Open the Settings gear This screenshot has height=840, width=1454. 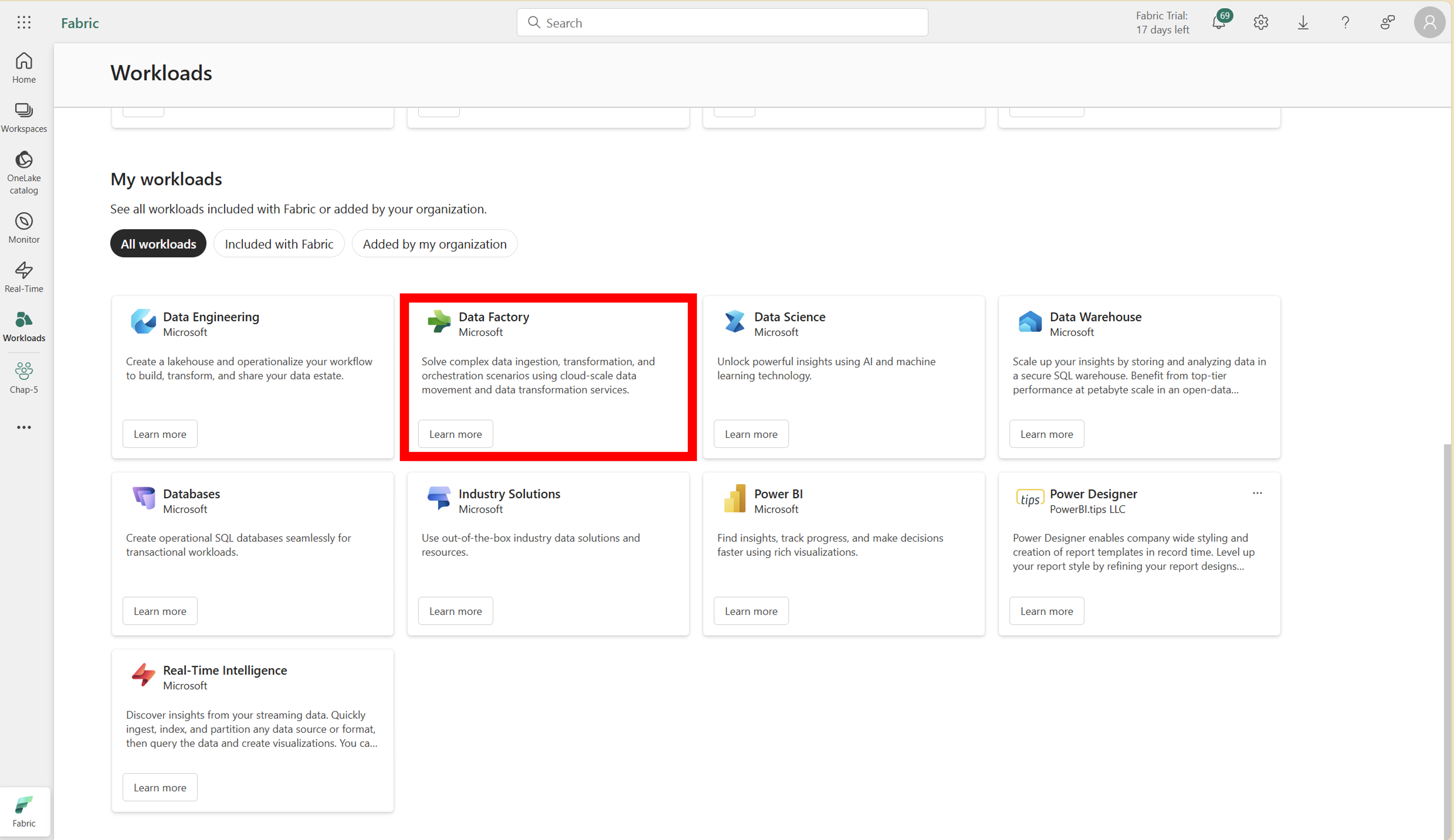point(1261,22)
